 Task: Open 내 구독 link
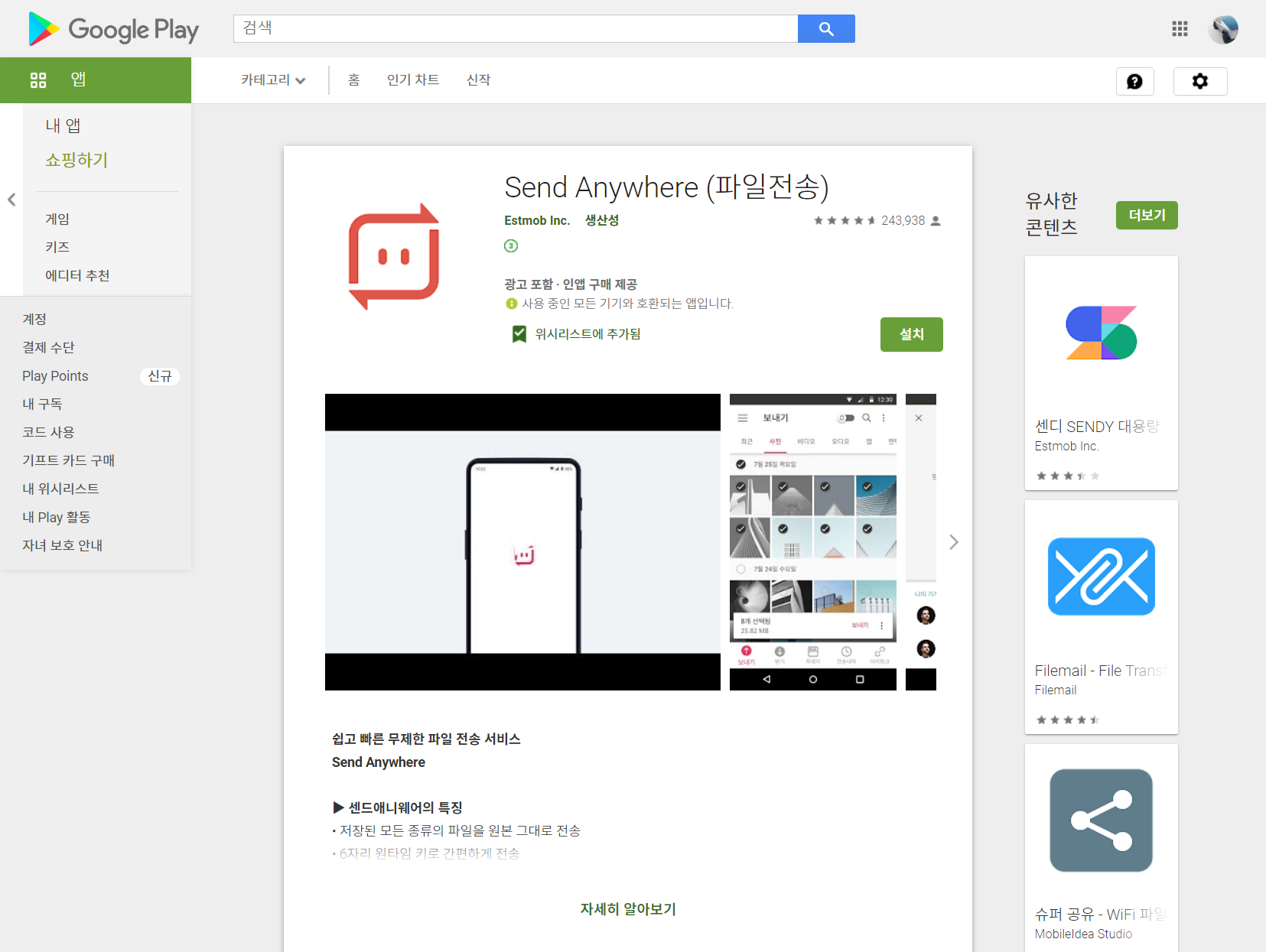click(42, 404)
